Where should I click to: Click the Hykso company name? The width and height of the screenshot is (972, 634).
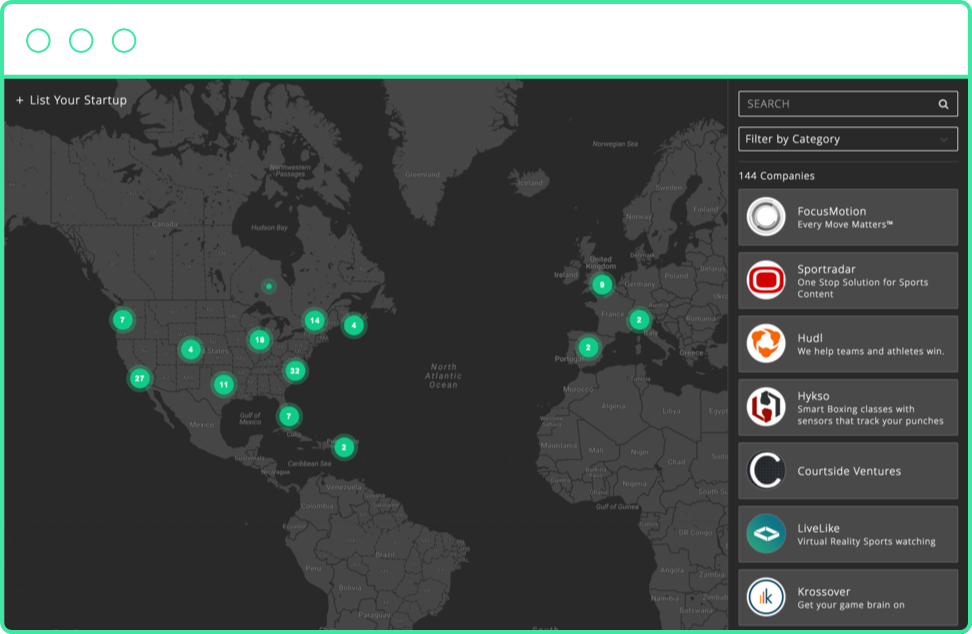pyautogui.click(x=813, y=396)
